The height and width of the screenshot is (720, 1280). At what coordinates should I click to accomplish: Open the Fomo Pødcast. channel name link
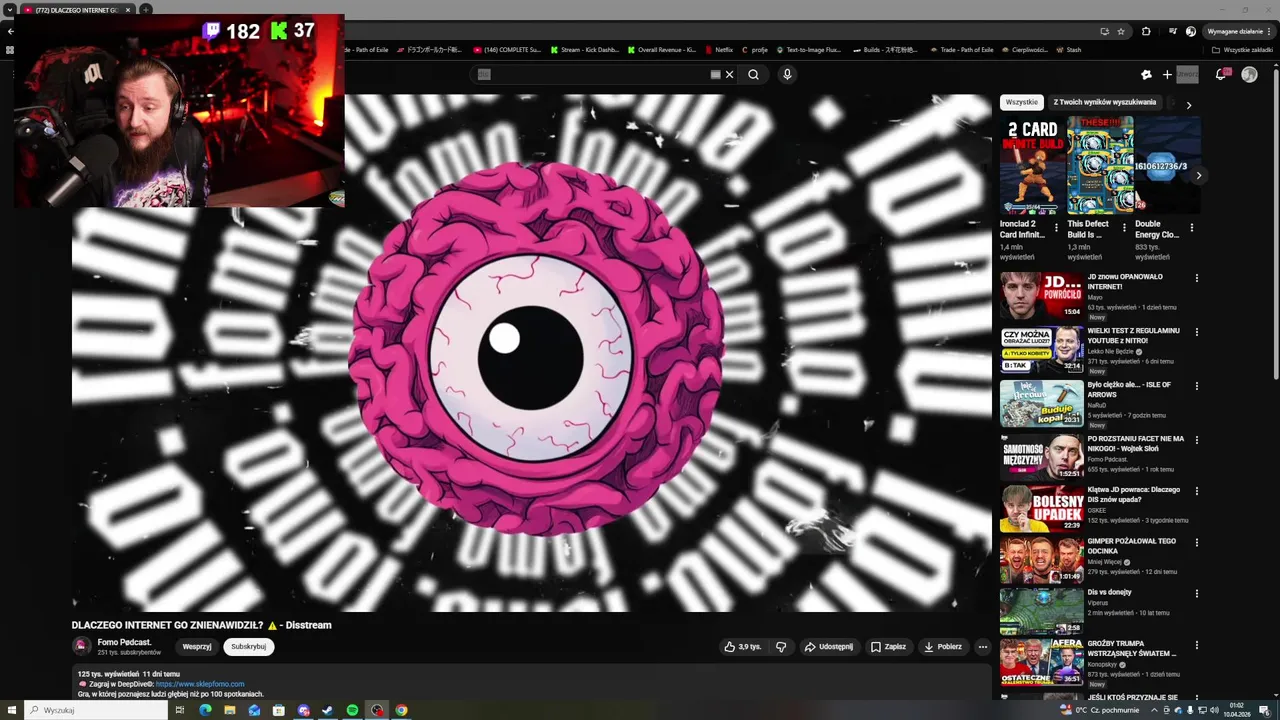click(x=124, y=642)
